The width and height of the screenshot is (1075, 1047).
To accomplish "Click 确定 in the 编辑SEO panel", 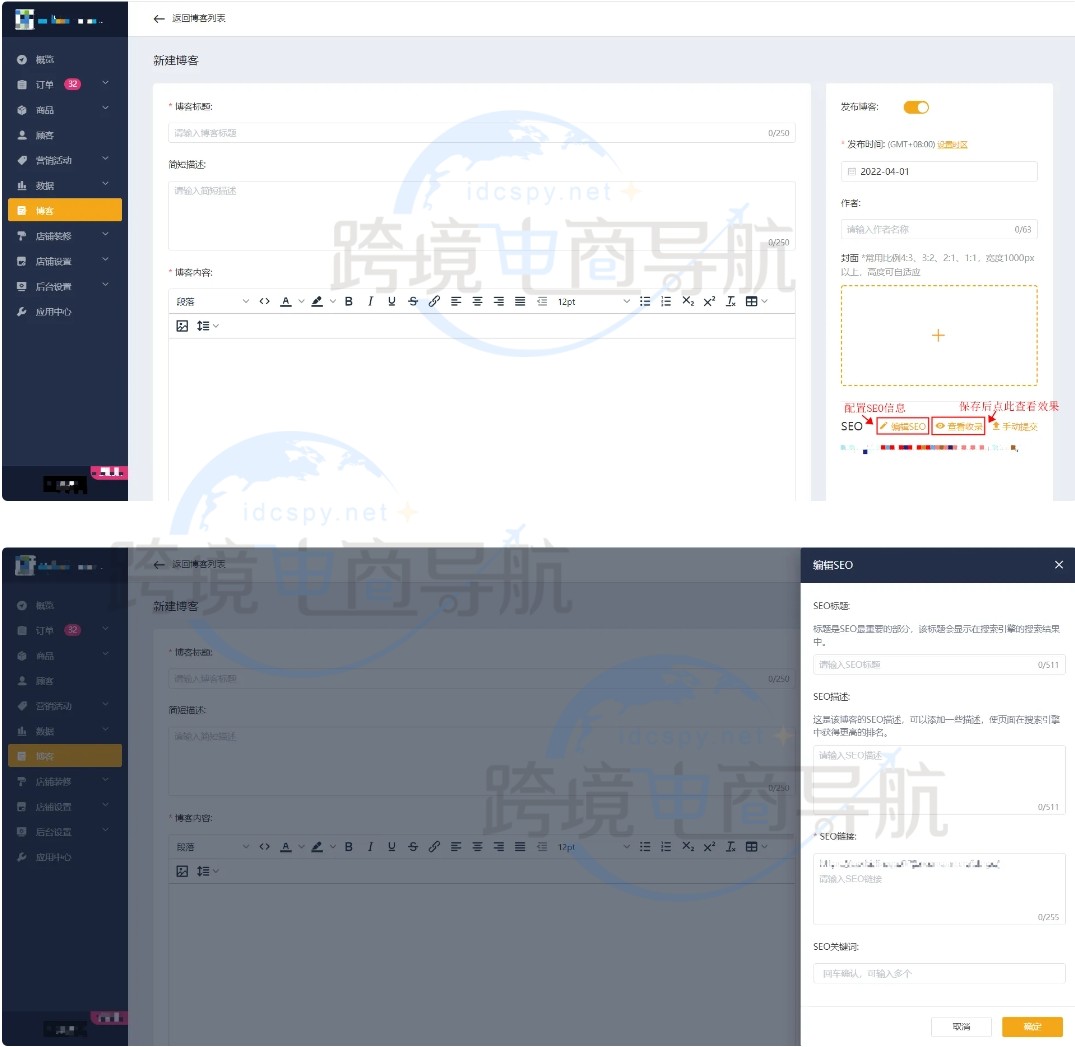I will point(1032,1027).
